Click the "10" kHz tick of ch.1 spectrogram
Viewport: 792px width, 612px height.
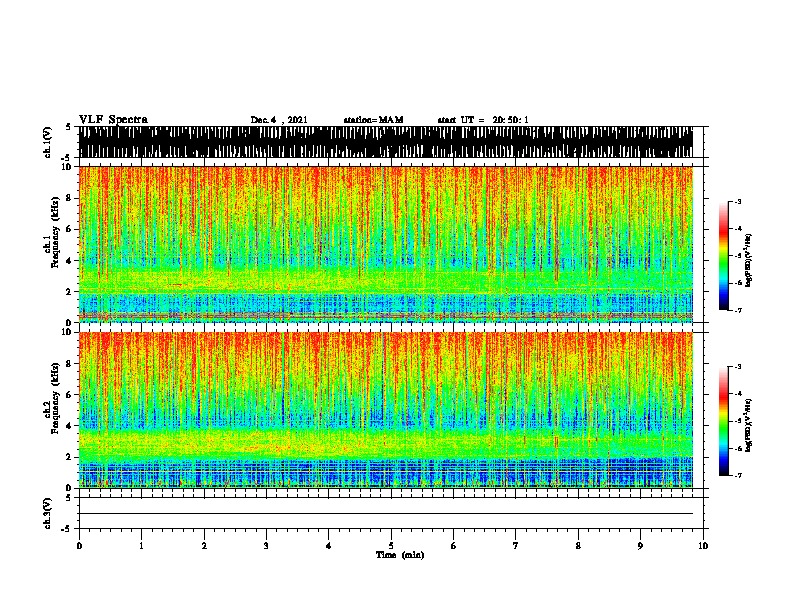click(68, 167)
